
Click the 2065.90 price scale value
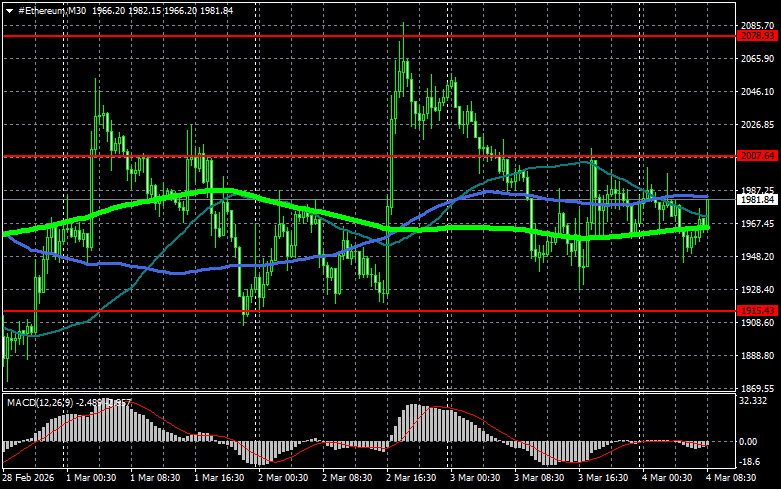[757, 59]
